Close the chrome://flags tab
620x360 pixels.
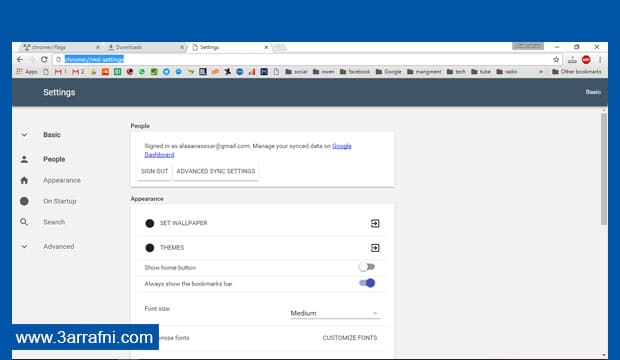pos(98,47)
